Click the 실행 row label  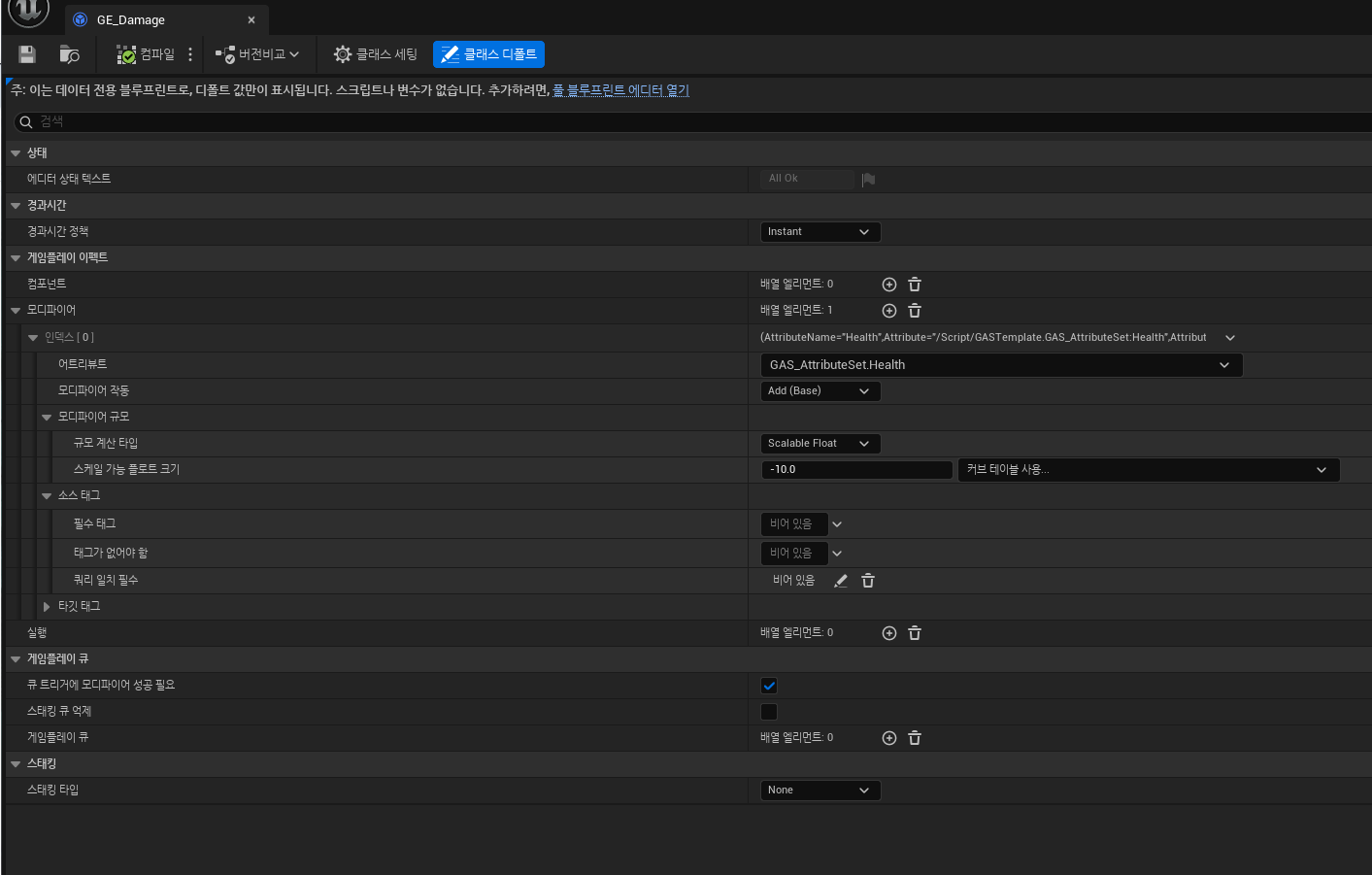click(37, 633)
